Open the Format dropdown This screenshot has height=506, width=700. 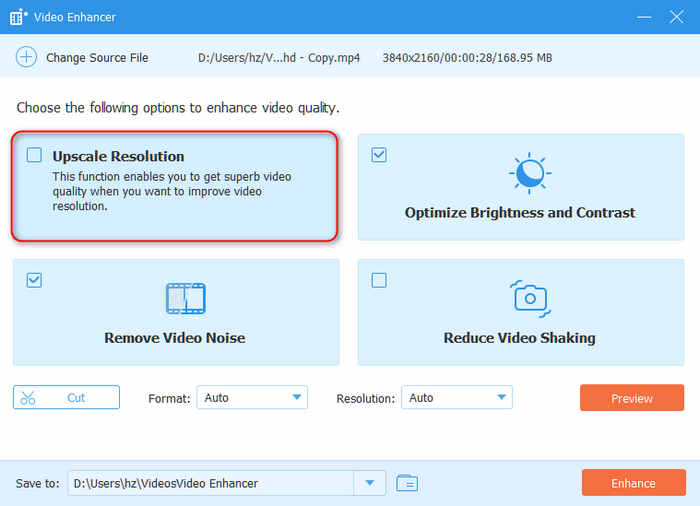252,397
